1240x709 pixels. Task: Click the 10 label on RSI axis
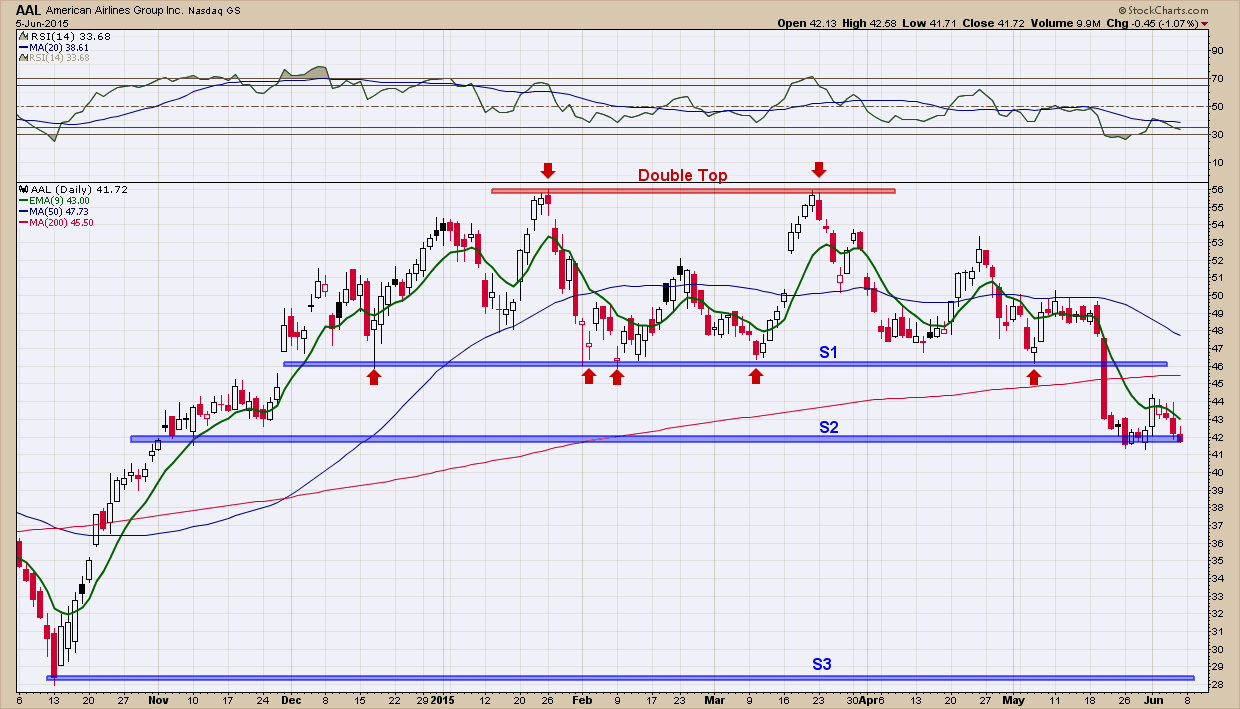point(1217,162)
